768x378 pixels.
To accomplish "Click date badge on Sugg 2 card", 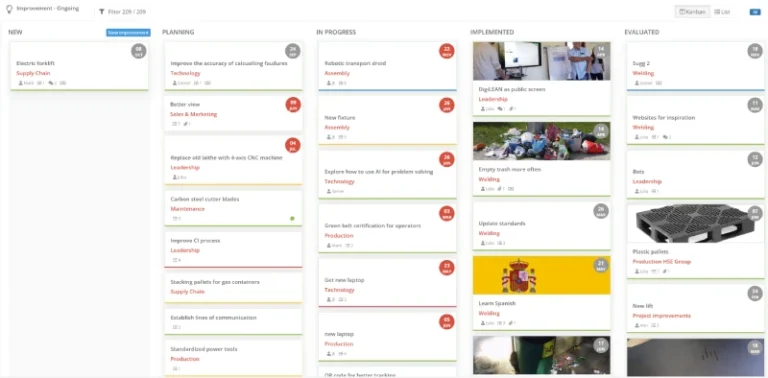I will pyautogui.click(x=755, y=51).
